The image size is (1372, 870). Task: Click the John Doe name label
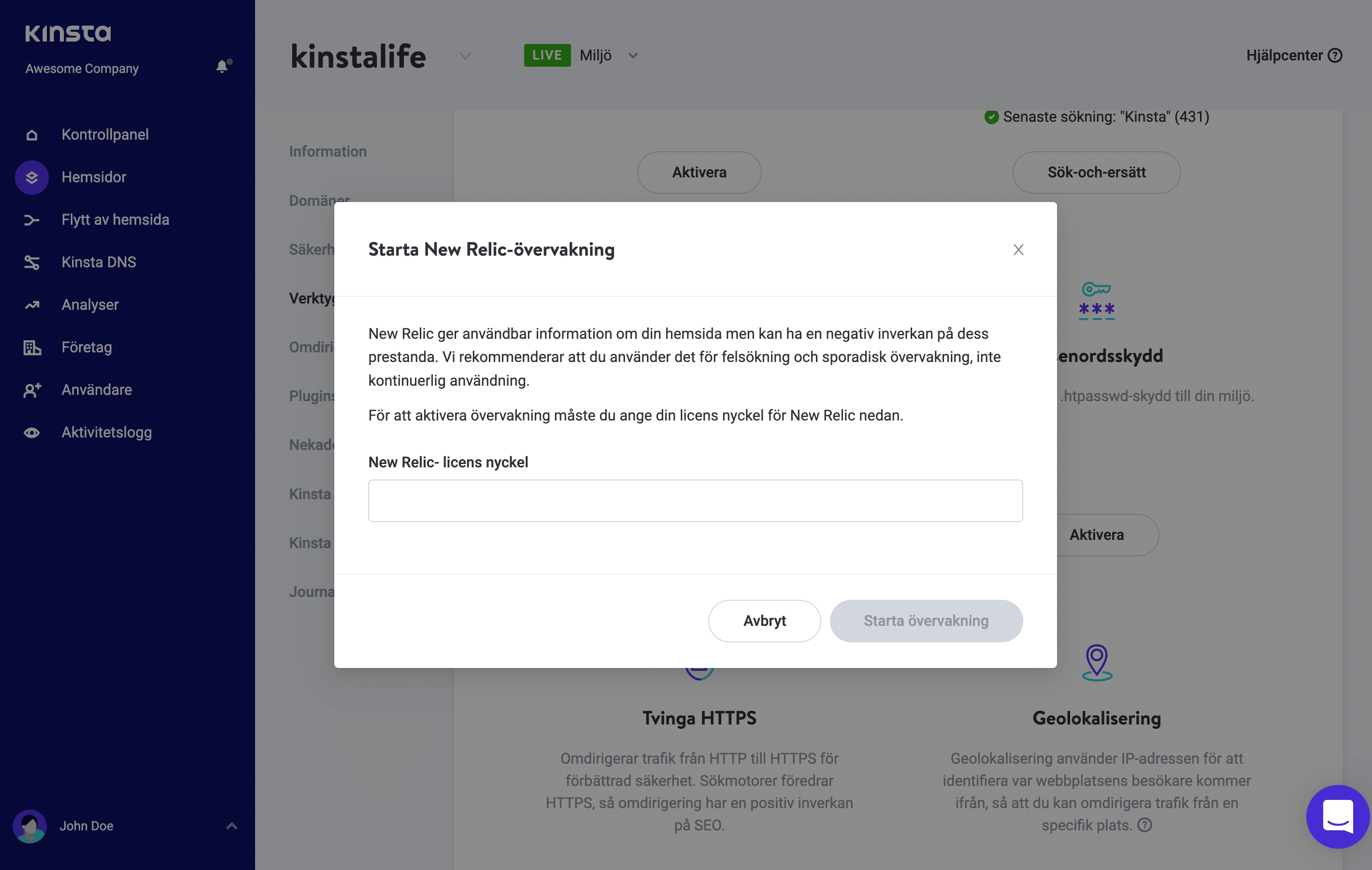pos(86,826)
